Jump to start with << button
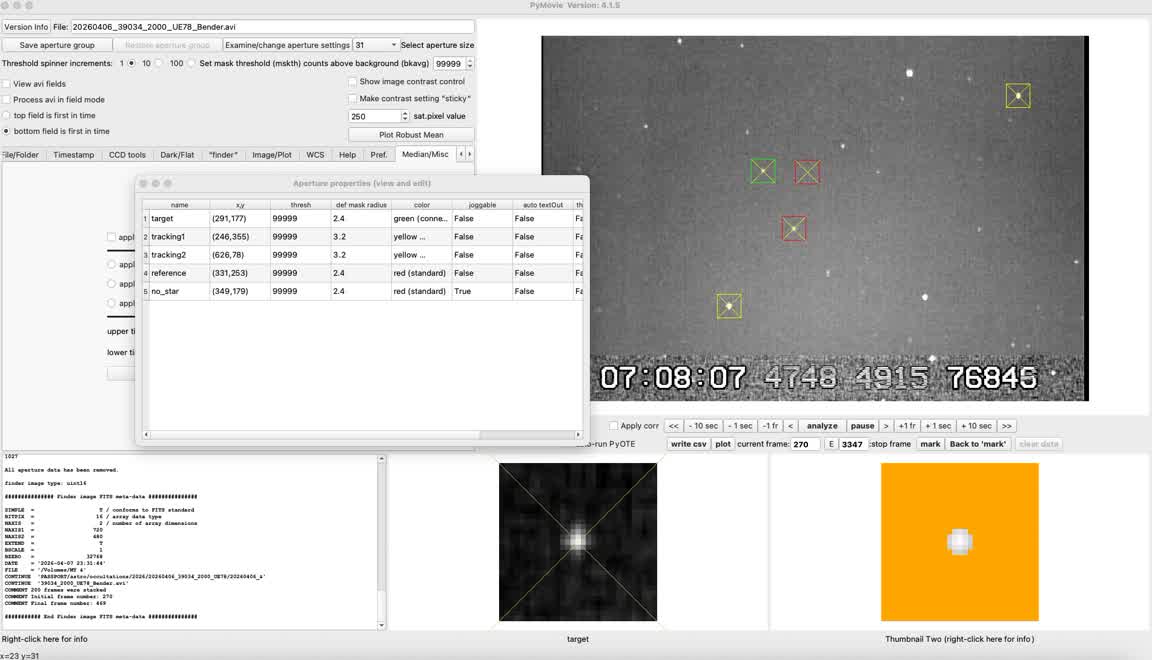Viewport: 1152px width, 660px height. 674,426
